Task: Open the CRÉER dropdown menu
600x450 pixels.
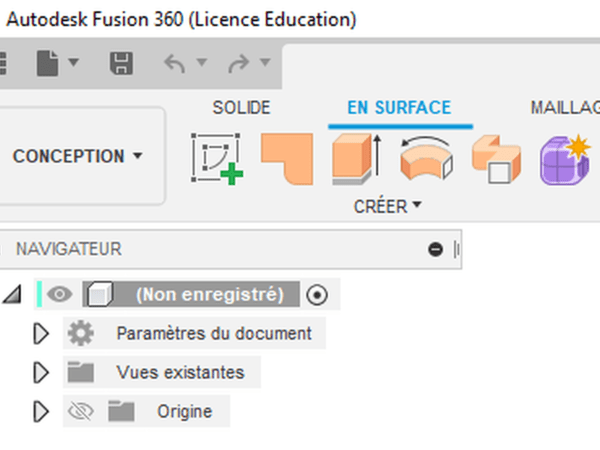Action: [x=387, y=207]
